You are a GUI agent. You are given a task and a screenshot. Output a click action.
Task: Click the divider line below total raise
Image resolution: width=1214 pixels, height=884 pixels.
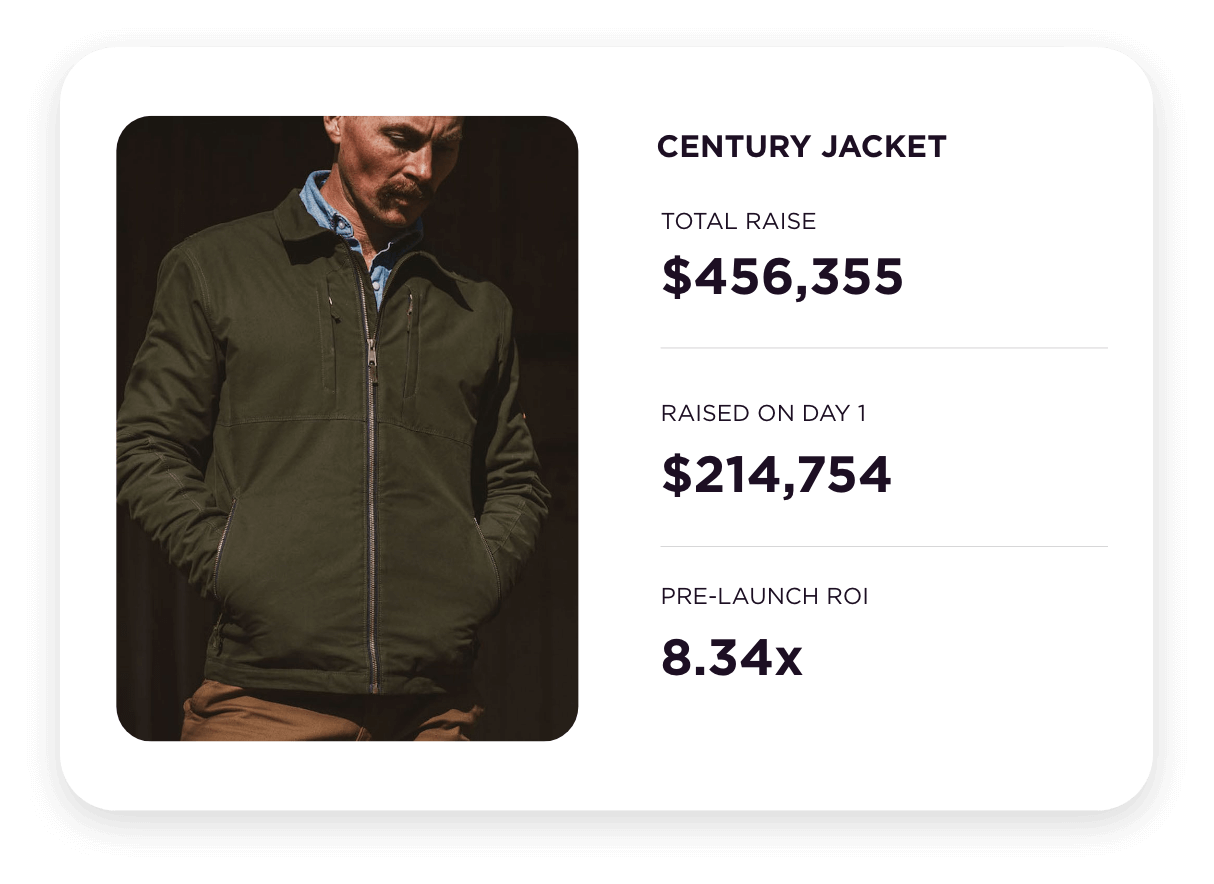(884, 348)
